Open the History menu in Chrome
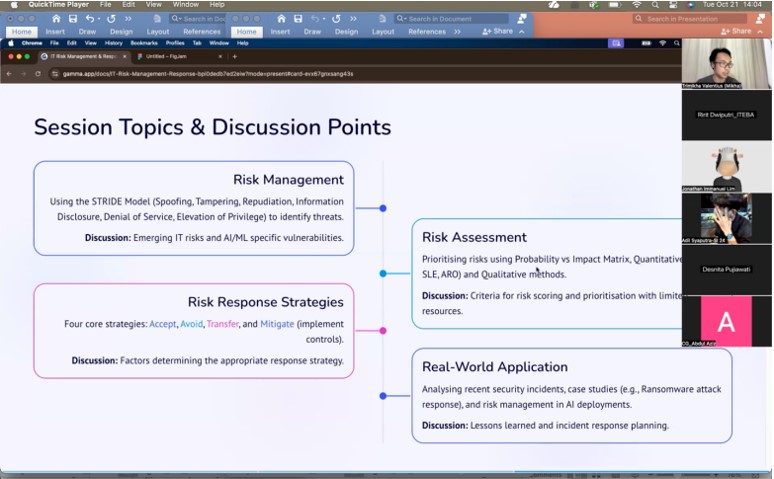Screen dimensions: 774x479 click(x=113, y=43)
